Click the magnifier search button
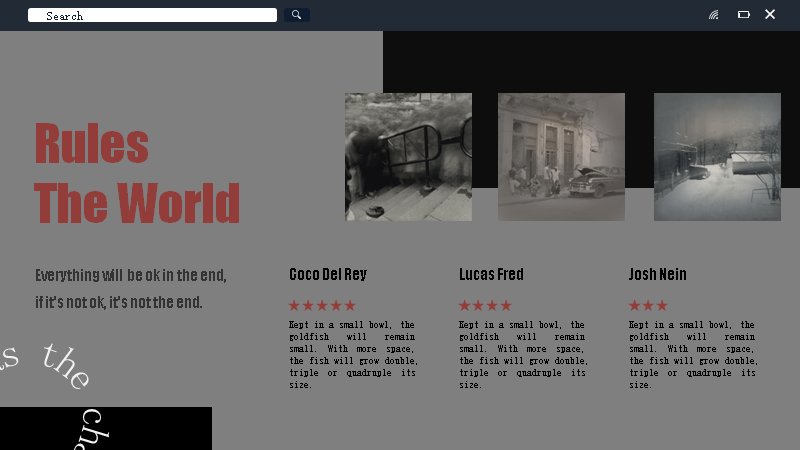Viewport: 800px width, 450px height. tap(296, 15)
